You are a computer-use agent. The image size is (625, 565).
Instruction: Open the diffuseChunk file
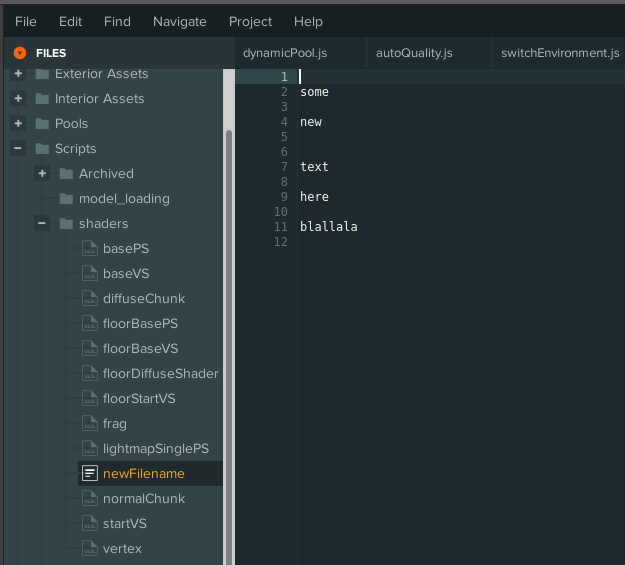pyautogui.click(x=144, y=299)
